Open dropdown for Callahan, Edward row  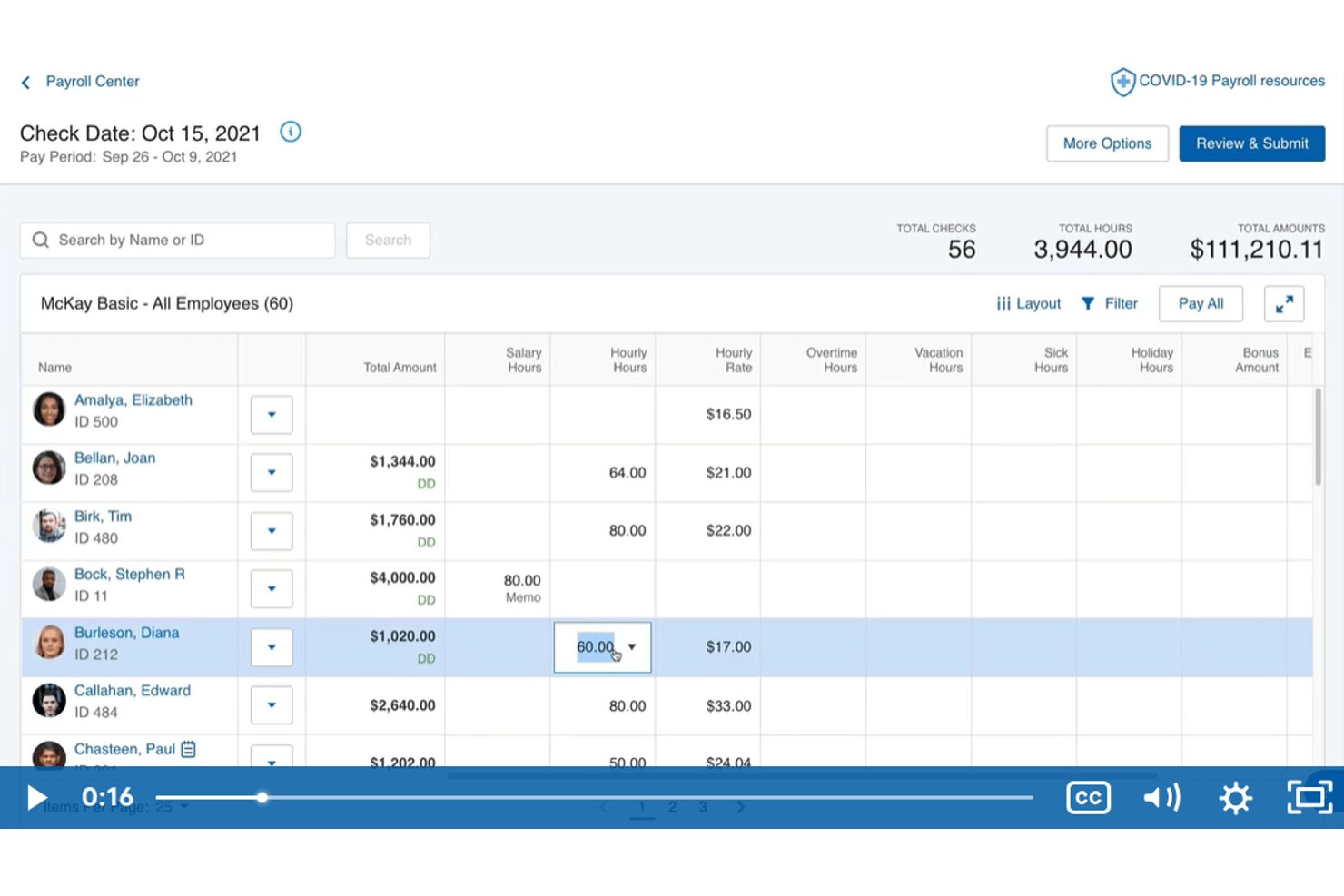click(272, 705)
